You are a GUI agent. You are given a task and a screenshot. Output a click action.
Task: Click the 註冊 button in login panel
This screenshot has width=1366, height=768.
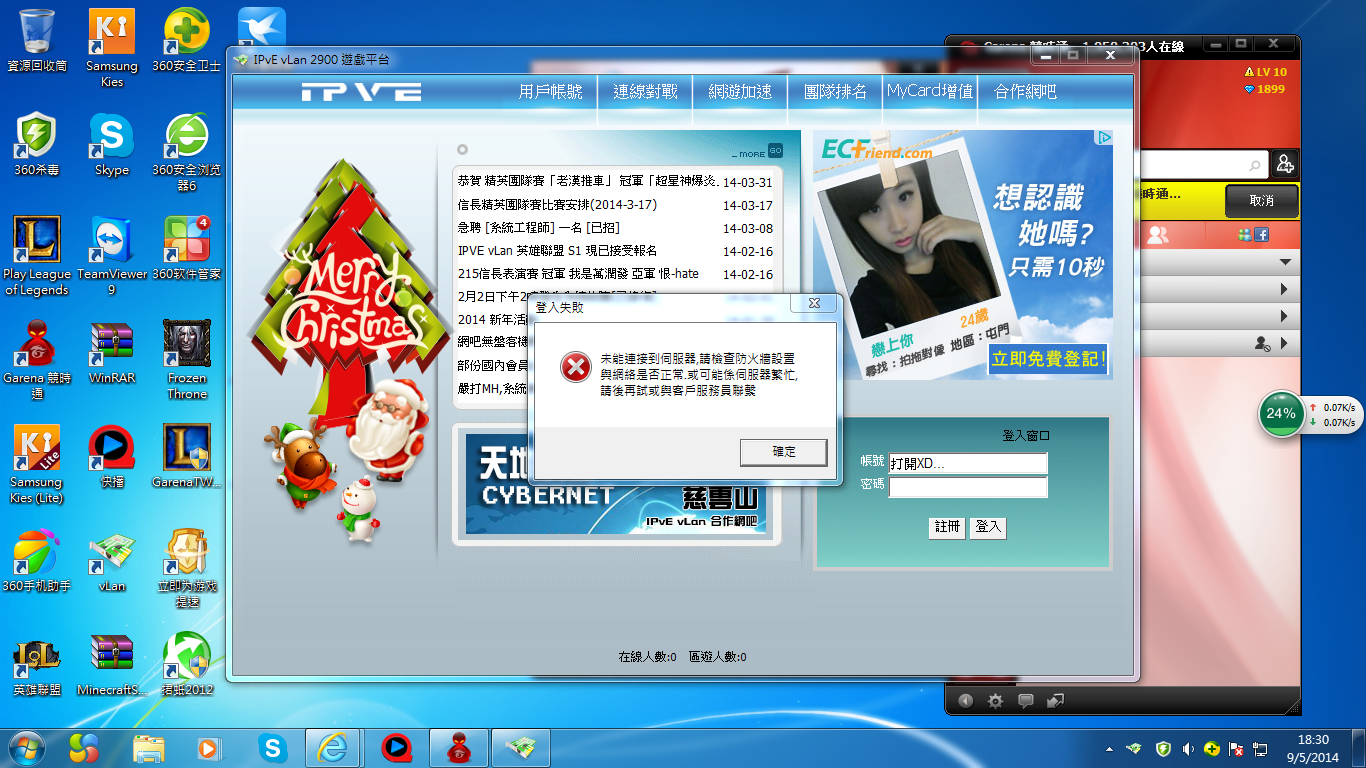click(947, 527)
